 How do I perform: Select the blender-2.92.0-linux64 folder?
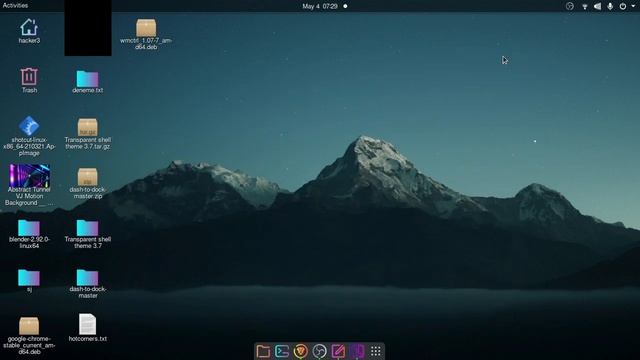point(29,228)
